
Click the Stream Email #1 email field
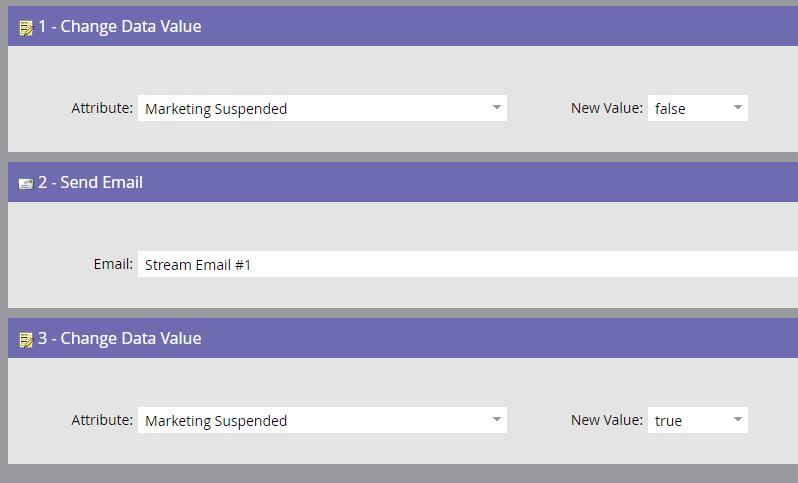tap(468, 264)
